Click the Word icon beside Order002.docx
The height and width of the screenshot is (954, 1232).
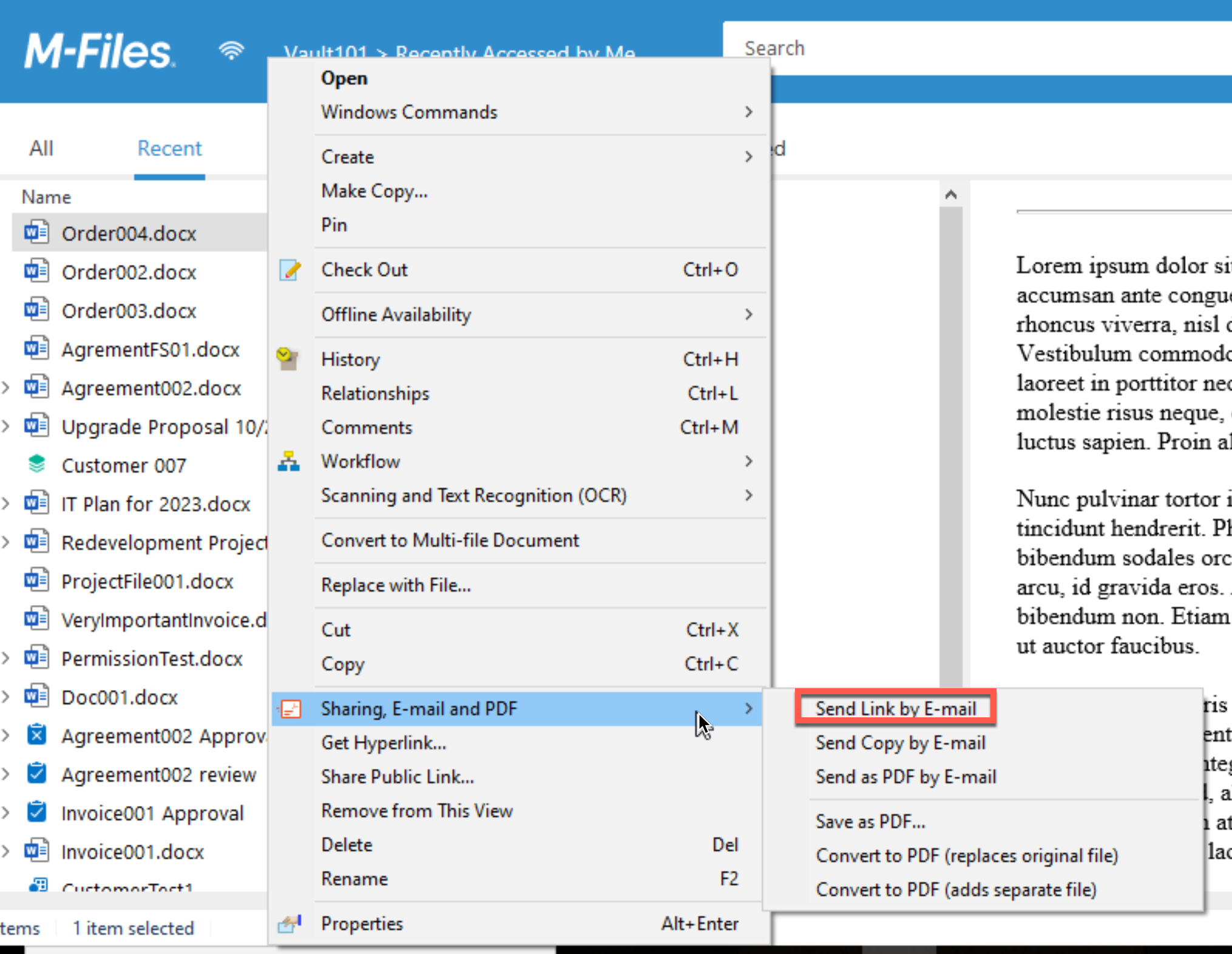(36, 271)
